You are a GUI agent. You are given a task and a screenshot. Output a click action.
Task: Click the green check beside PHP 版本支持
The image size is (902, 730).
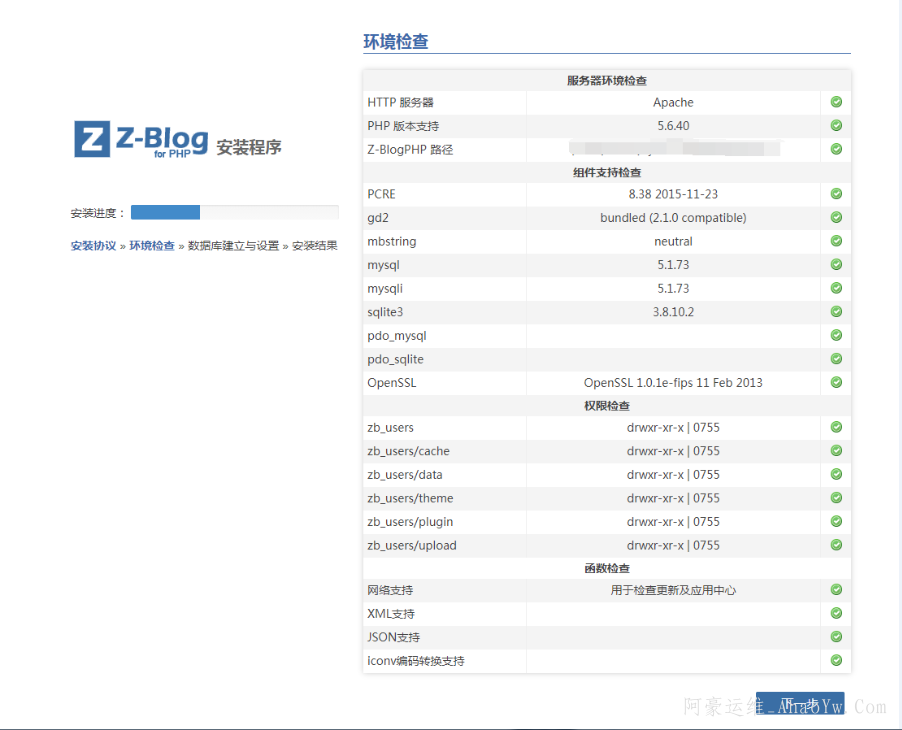coord(836,126)
